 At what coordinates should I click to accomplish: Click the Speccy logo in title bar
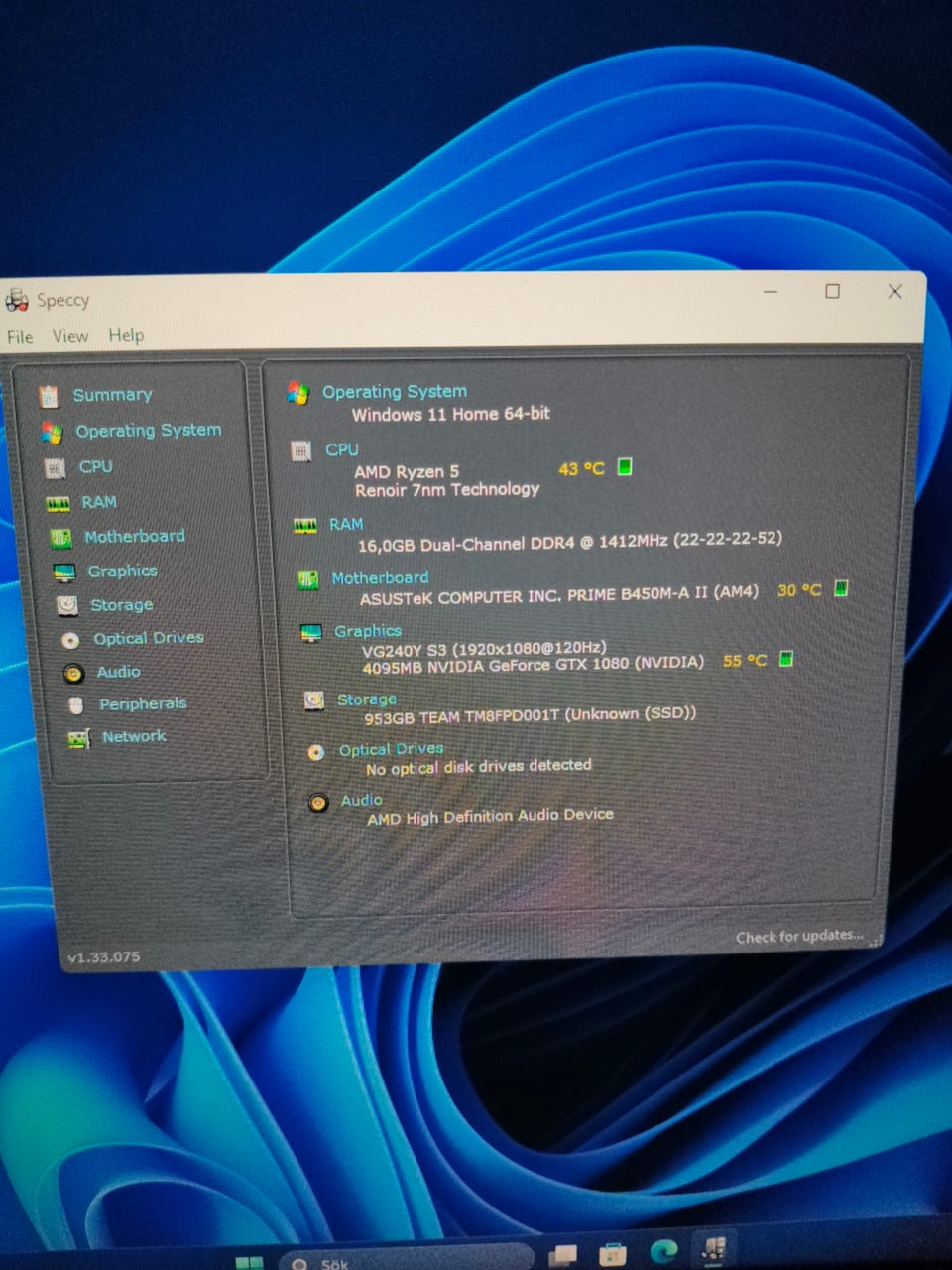coord(17,299)
